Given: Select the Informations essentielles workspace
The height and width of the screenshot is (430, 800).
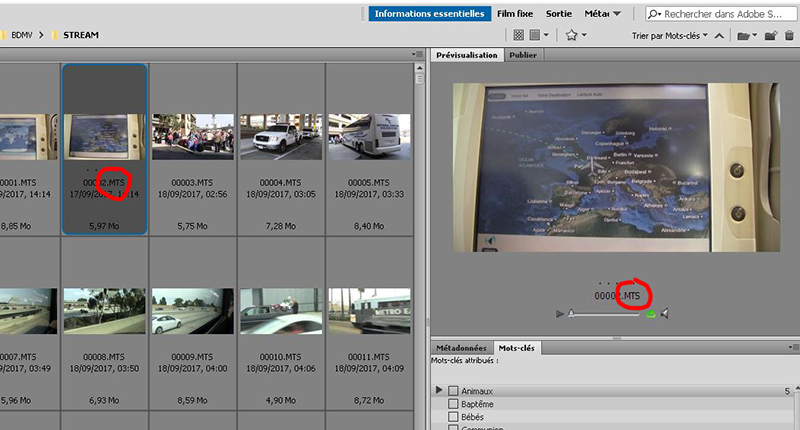Looking at the screenshot, I should [430, 14].
